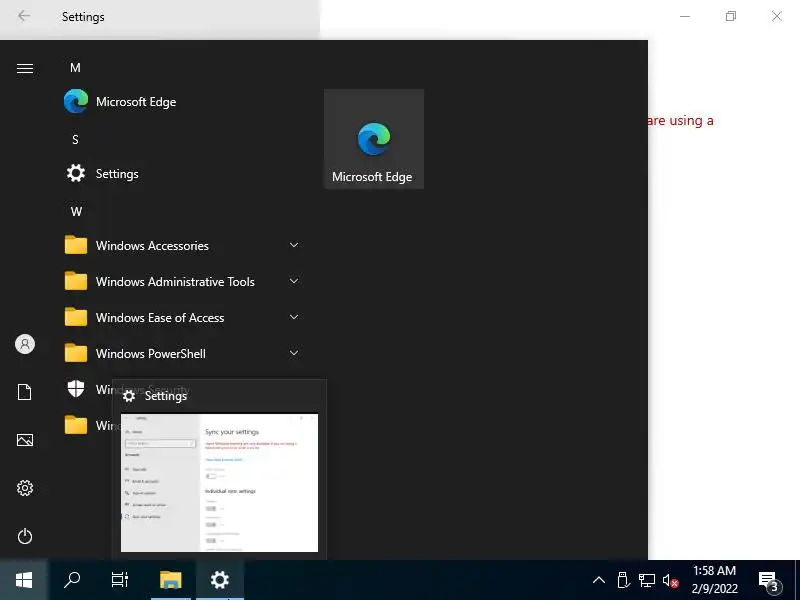Restore down the Settings window
Viewport: 800px width, 600px height.
tap(731, 16)
